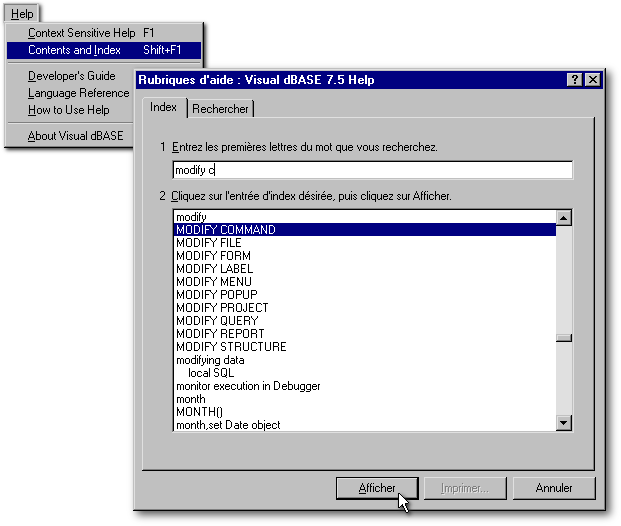Open the Help menu
Viewport: 621px width, 526px height.
[22, 14]
